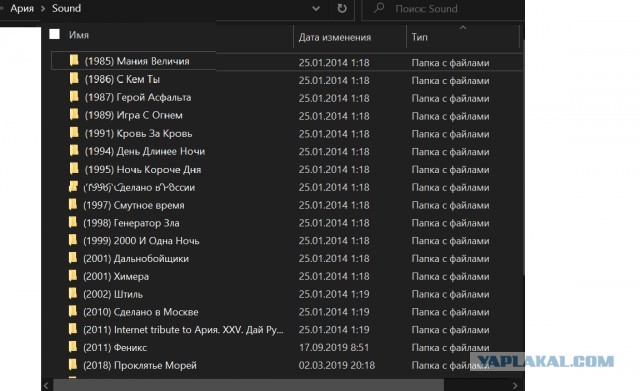Viewport: 640px width, 391px height.
Task: Sort by the Имя column header
Action: 79,35
